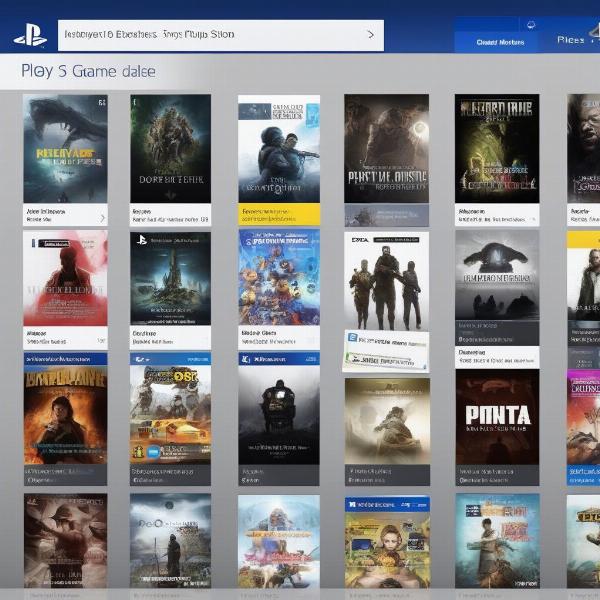
Task: Click the small round icon above the highlighted header tab
Action: pos(530,25)
